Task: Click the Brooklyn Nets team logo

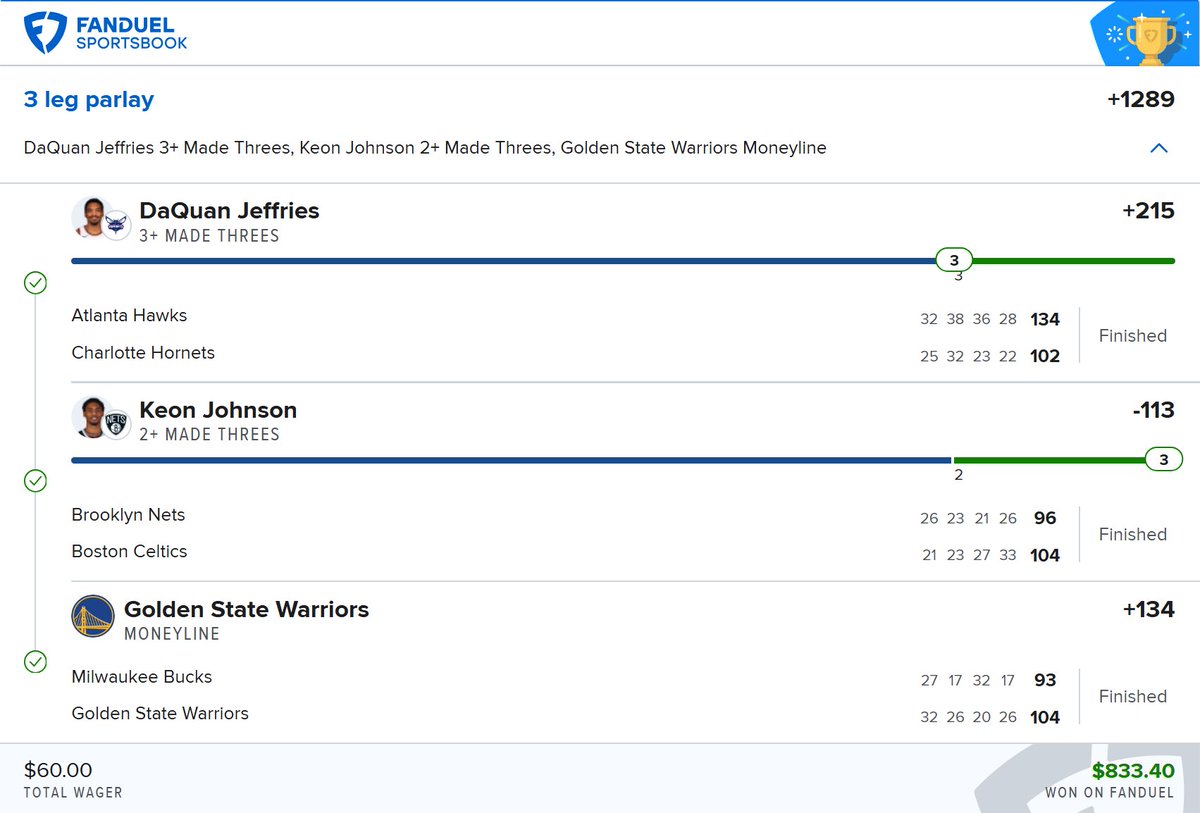Action: coord(117,426)
